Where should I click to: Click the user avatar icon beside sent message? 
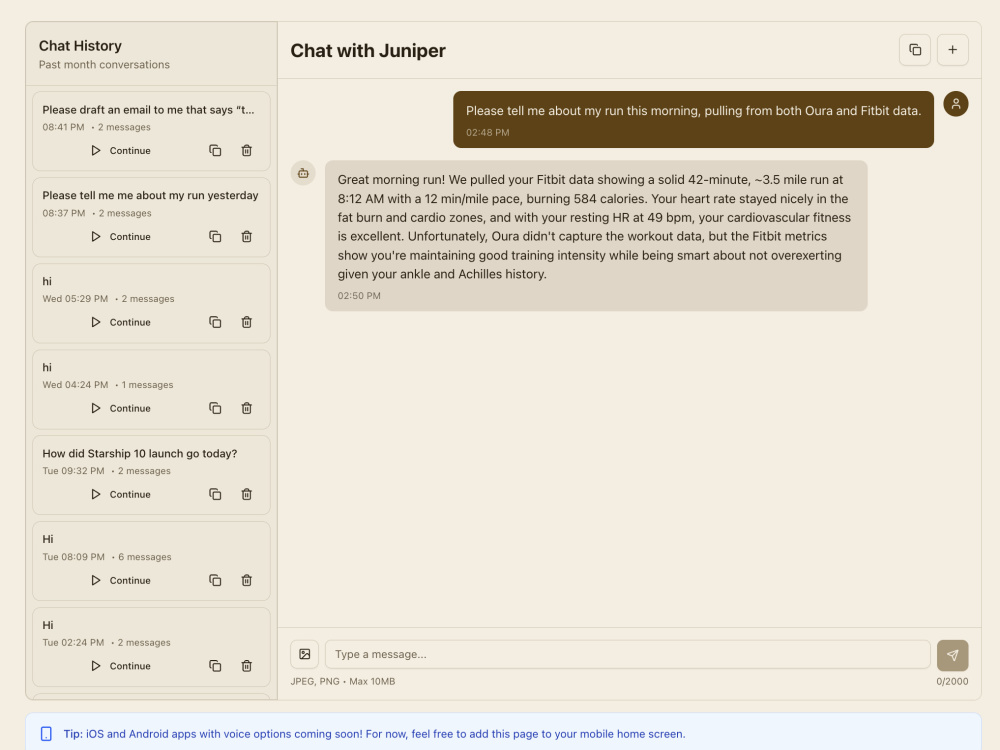coord(955,104)
